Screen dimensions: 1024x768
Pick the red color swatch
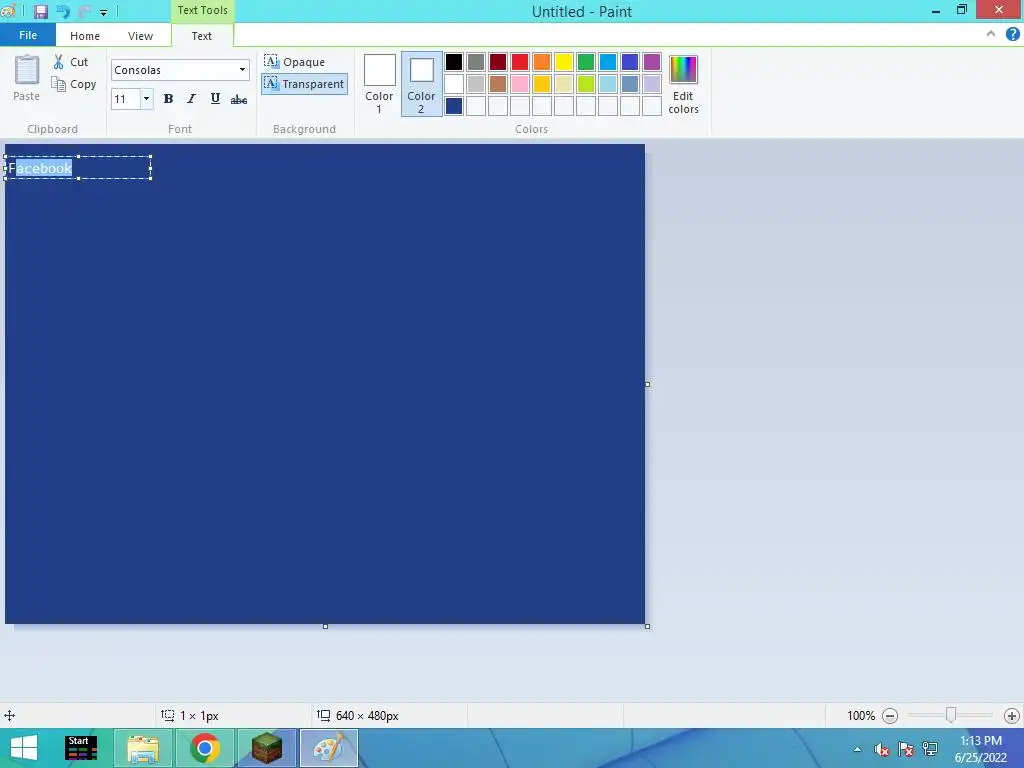[520, 62]
